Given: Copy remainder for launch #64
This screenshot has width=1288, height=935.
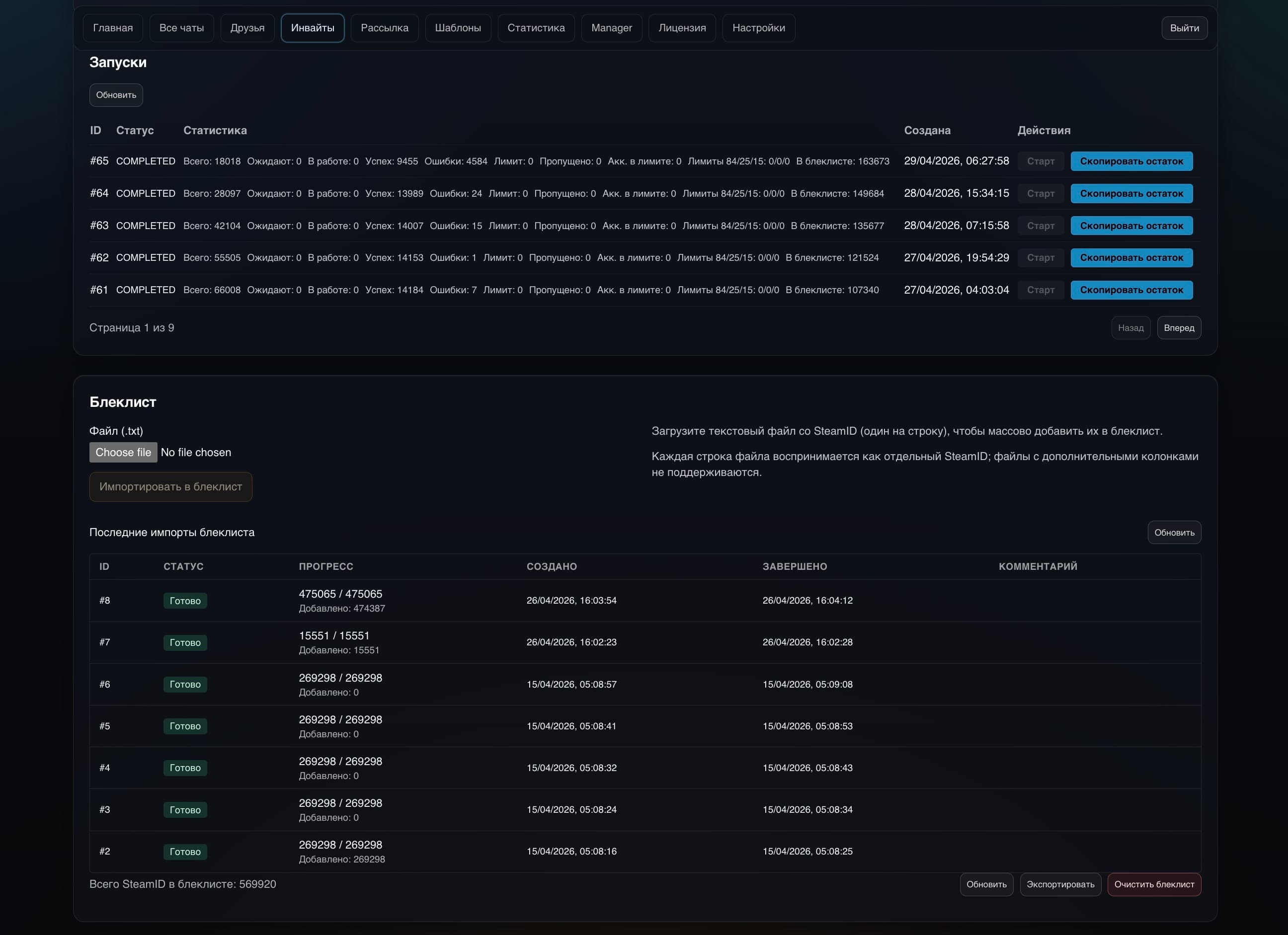Looking at the screenshot, I should pos(1131,194).
